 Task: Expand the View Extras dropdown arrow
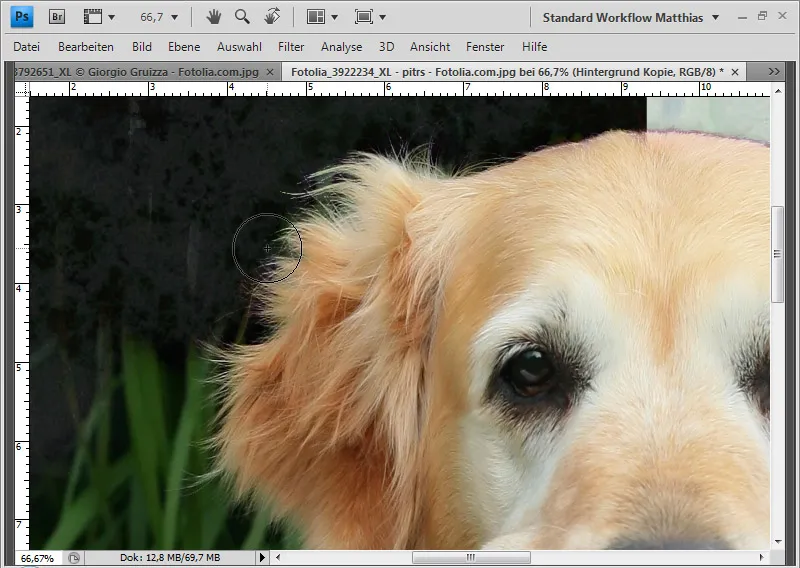(111, 17)
